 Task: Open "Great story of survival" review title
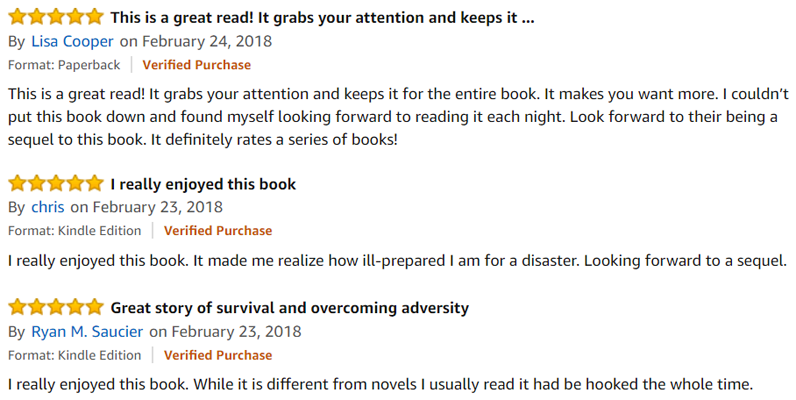pyautogui.click(x=289, y=307)
